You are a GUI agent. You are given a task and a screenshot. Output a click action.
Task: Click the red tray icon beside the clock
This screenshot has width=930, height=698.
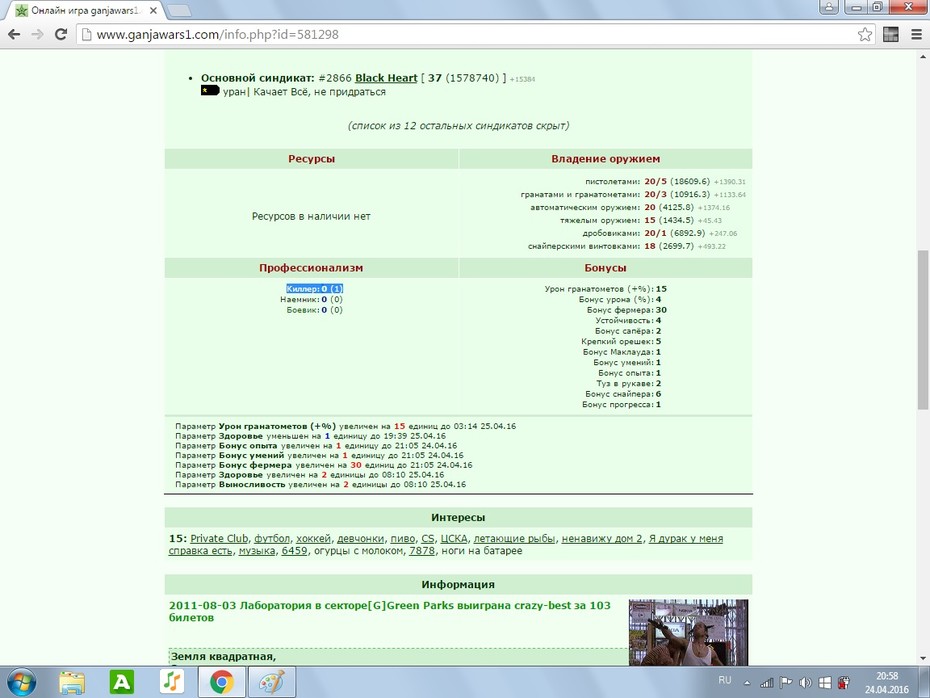[844, 683]
